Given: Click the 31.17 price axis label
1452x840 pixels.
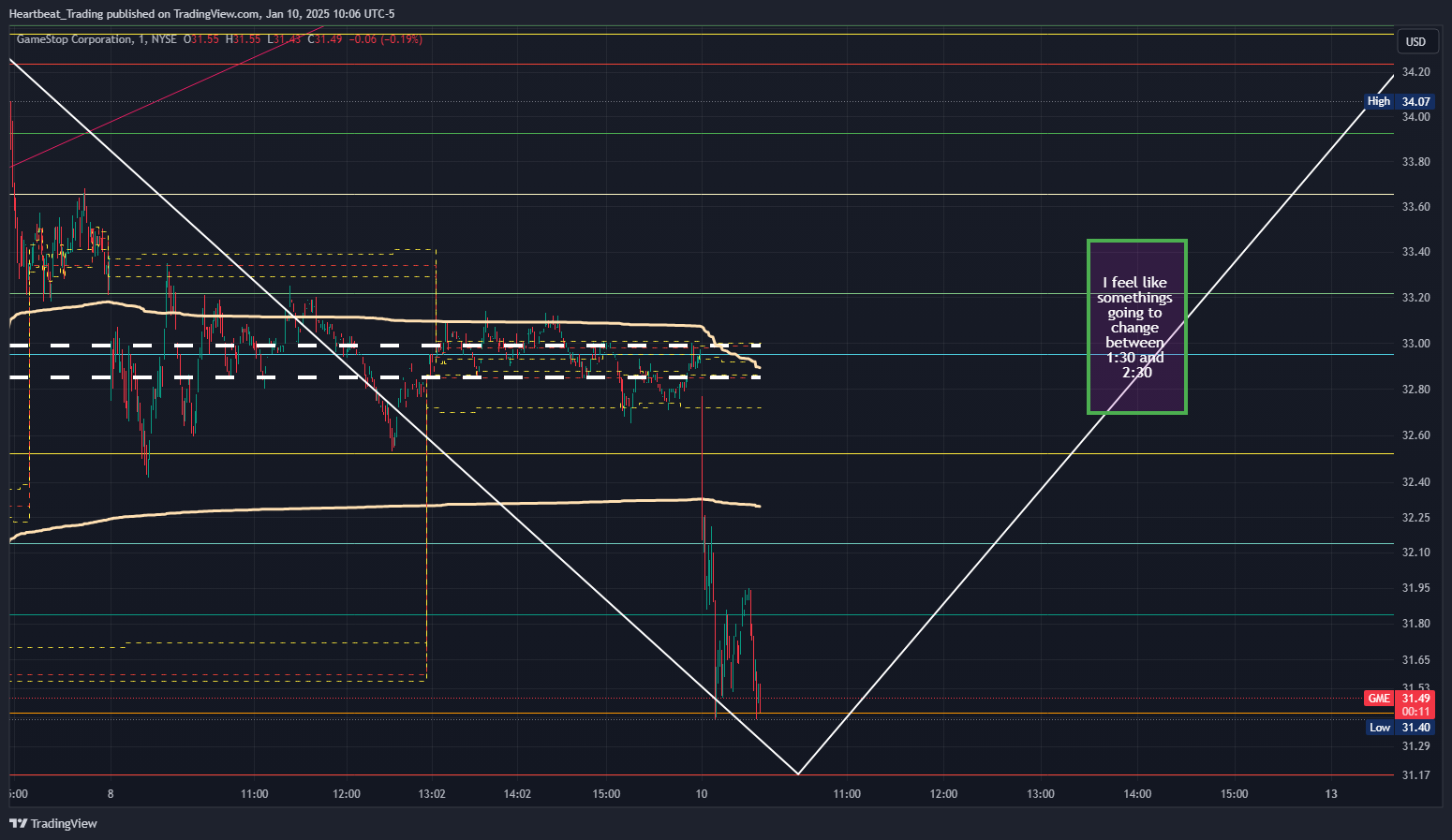Looking at the screenshot, I should click(x=1415, y=775).
